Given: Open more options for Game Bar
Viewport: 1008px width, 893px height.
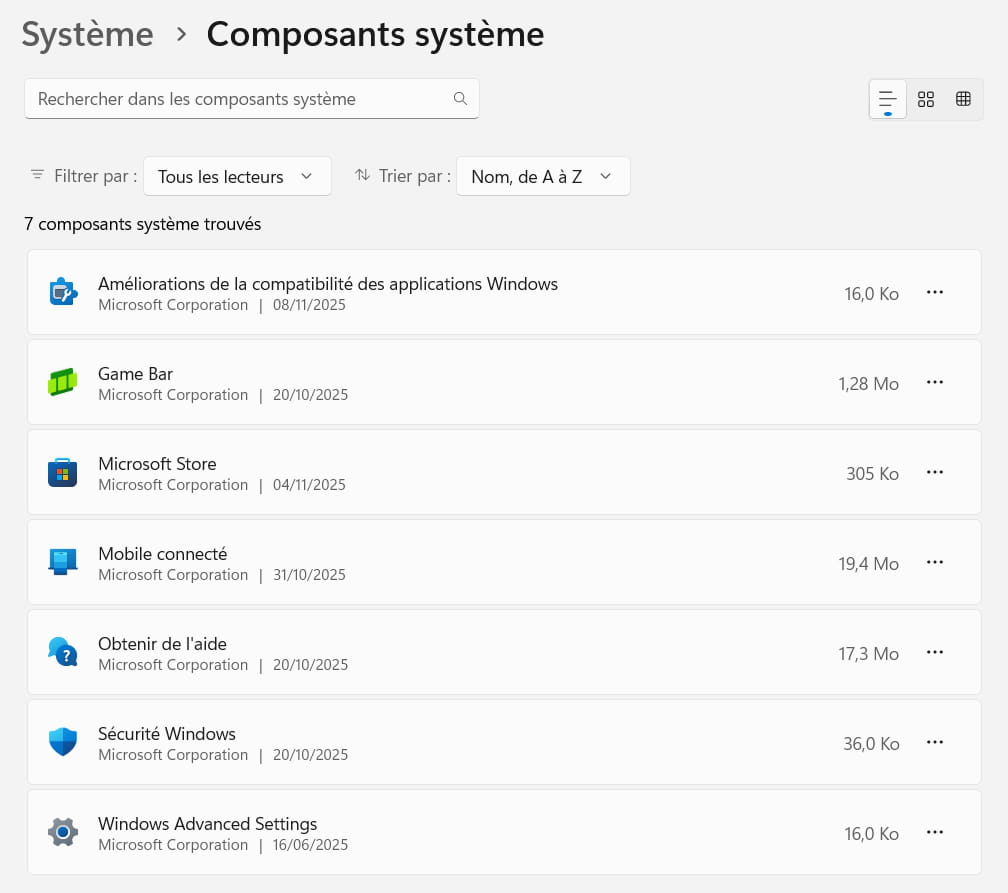Looking at the screenshot, I should [x=935, y=382].
